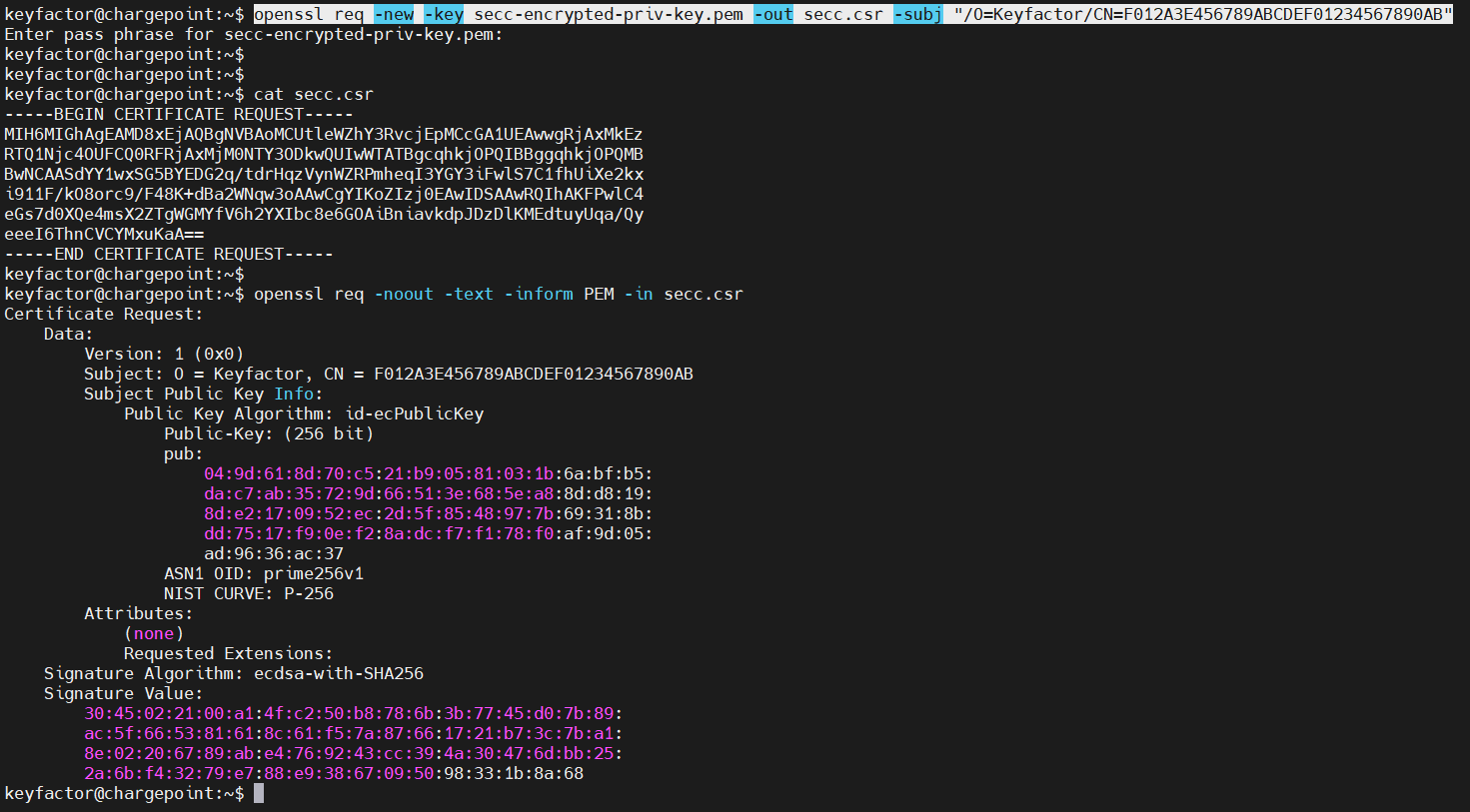Click the BEGIN CERTIFICATE REQUEST header line
The width and height of the screenshot is (1470, 812).
[178, 114]
